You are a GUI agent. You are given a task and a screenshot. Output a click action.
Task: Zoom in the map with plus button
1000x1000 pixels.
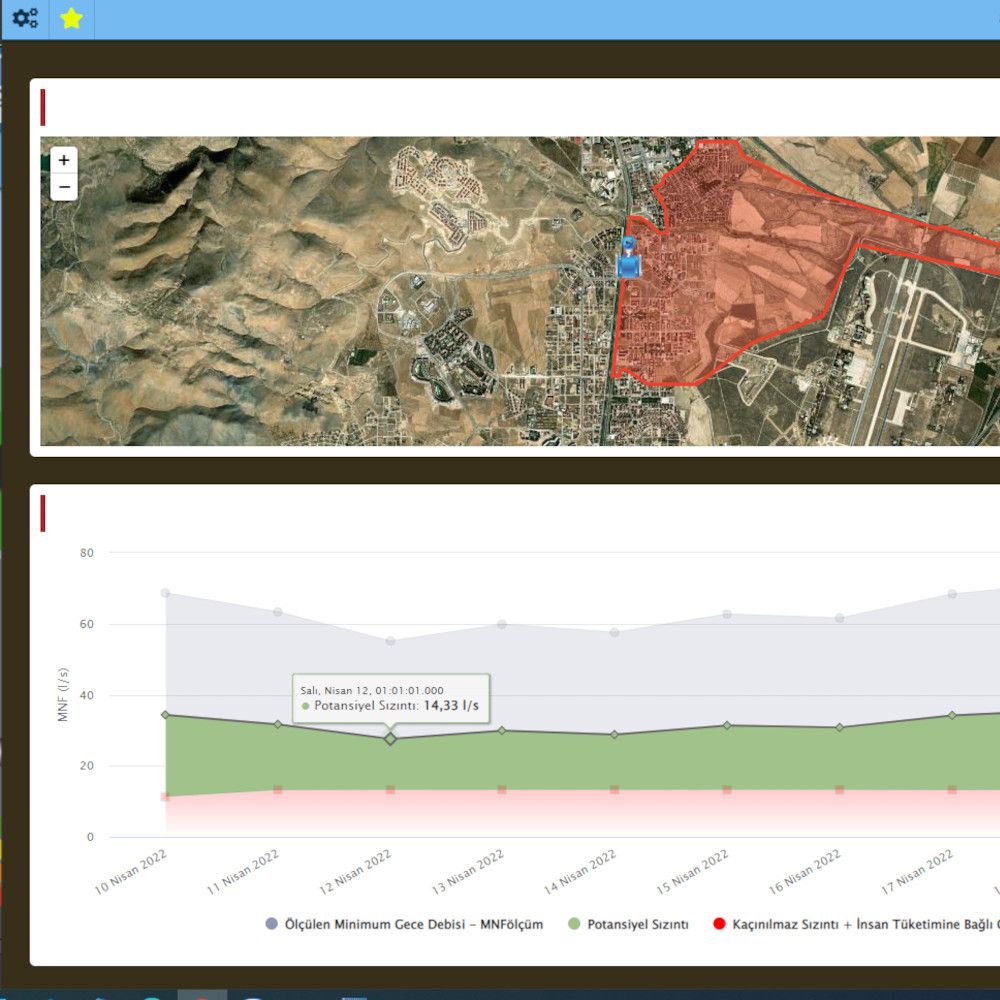coord(64,160)
